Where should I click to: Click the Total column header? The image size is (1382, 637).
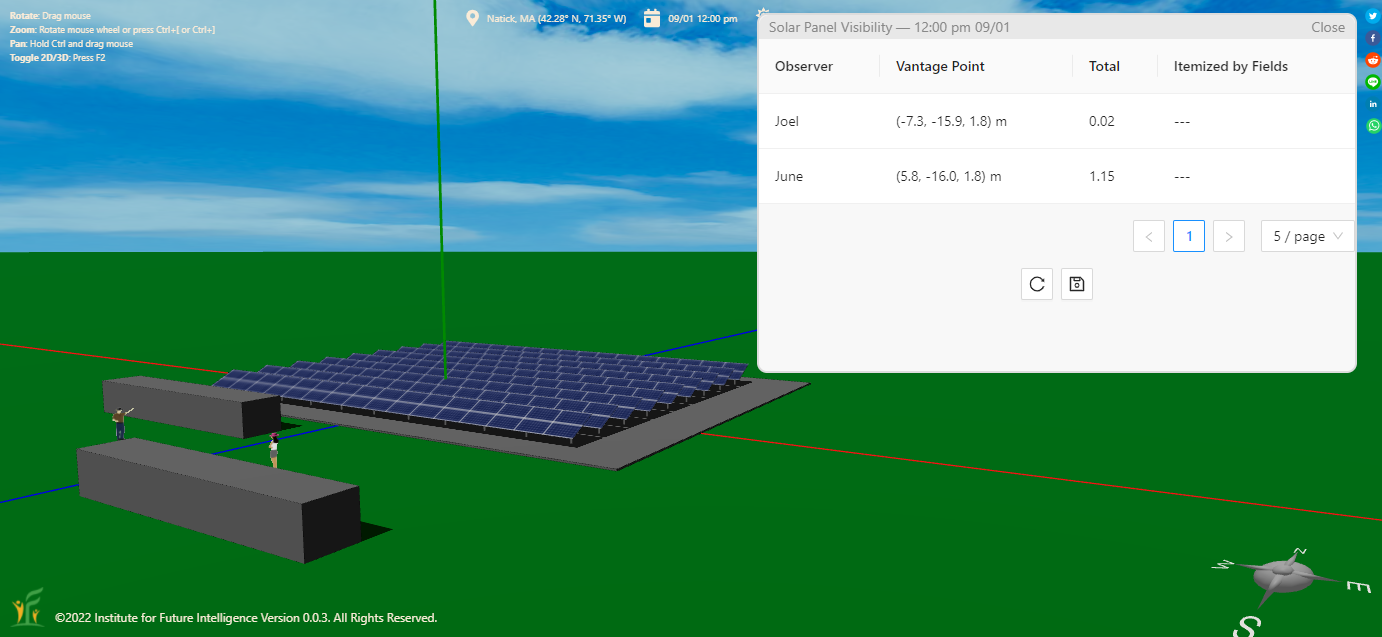point(1104,66)
